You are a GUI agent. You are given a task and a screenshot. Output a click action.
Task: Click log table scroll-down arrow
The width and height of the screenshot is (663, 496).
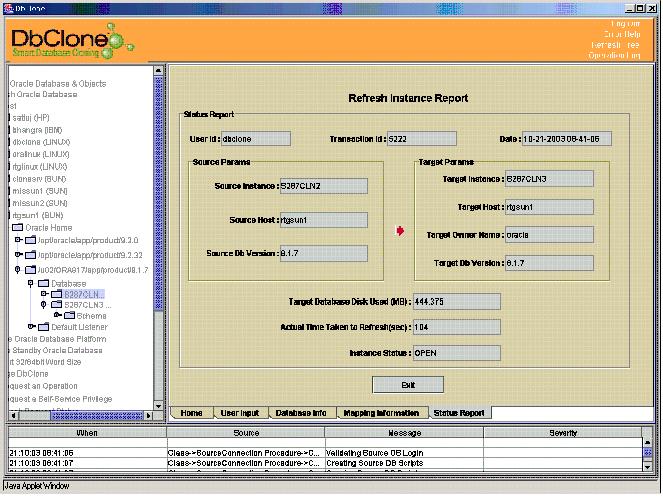(647, 466)
